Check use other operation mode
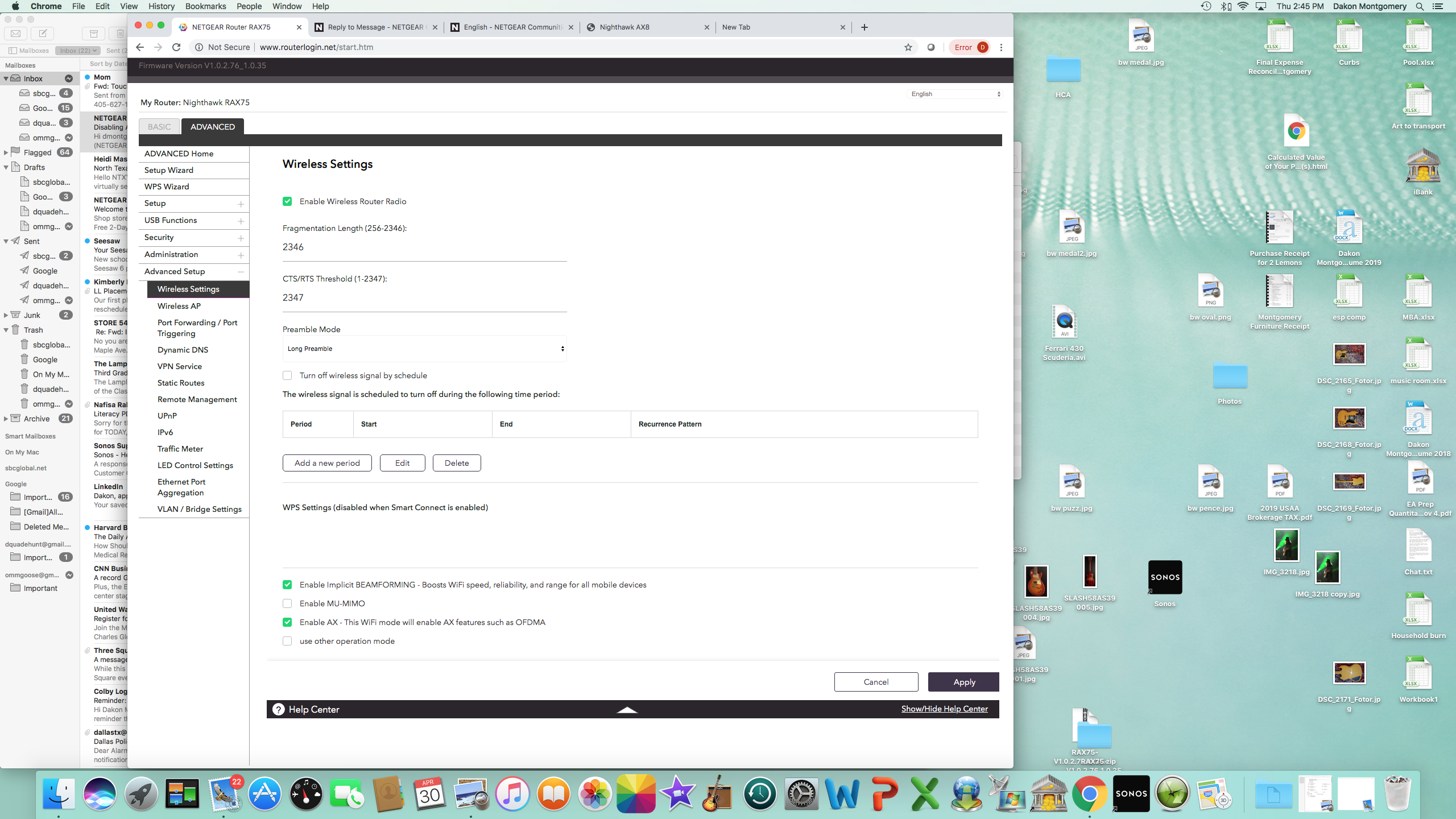This screenshot has width=1456, height=819. (x=287, y=641)
